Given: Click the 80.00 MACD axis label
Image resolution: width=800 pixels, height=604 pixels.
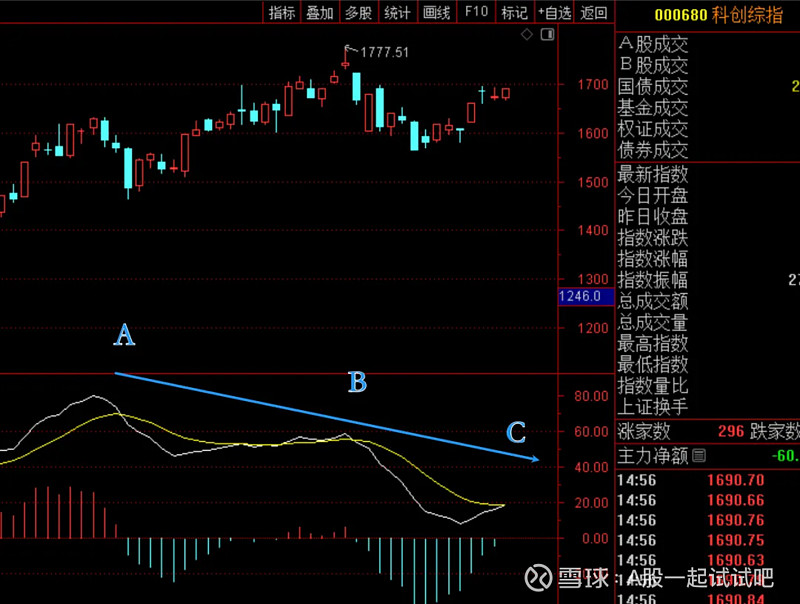Looking at the screenshot, I should [x=591, y=396].
